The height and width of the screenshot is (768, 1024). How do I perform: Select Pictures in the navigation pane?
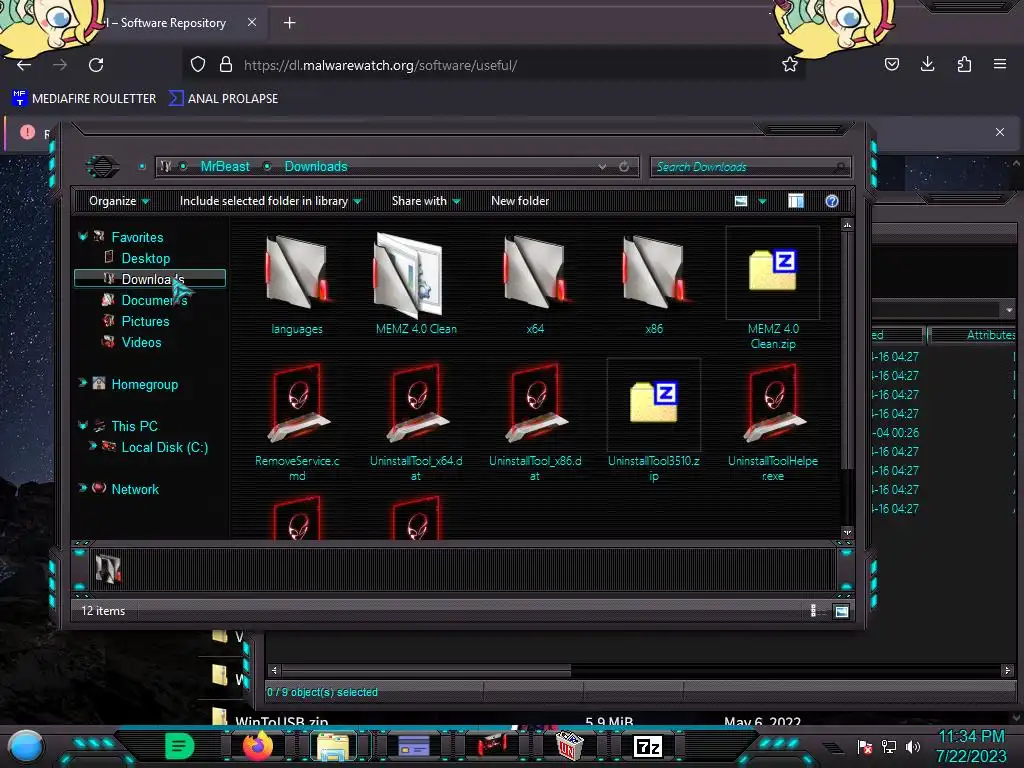tap(145, 321)
